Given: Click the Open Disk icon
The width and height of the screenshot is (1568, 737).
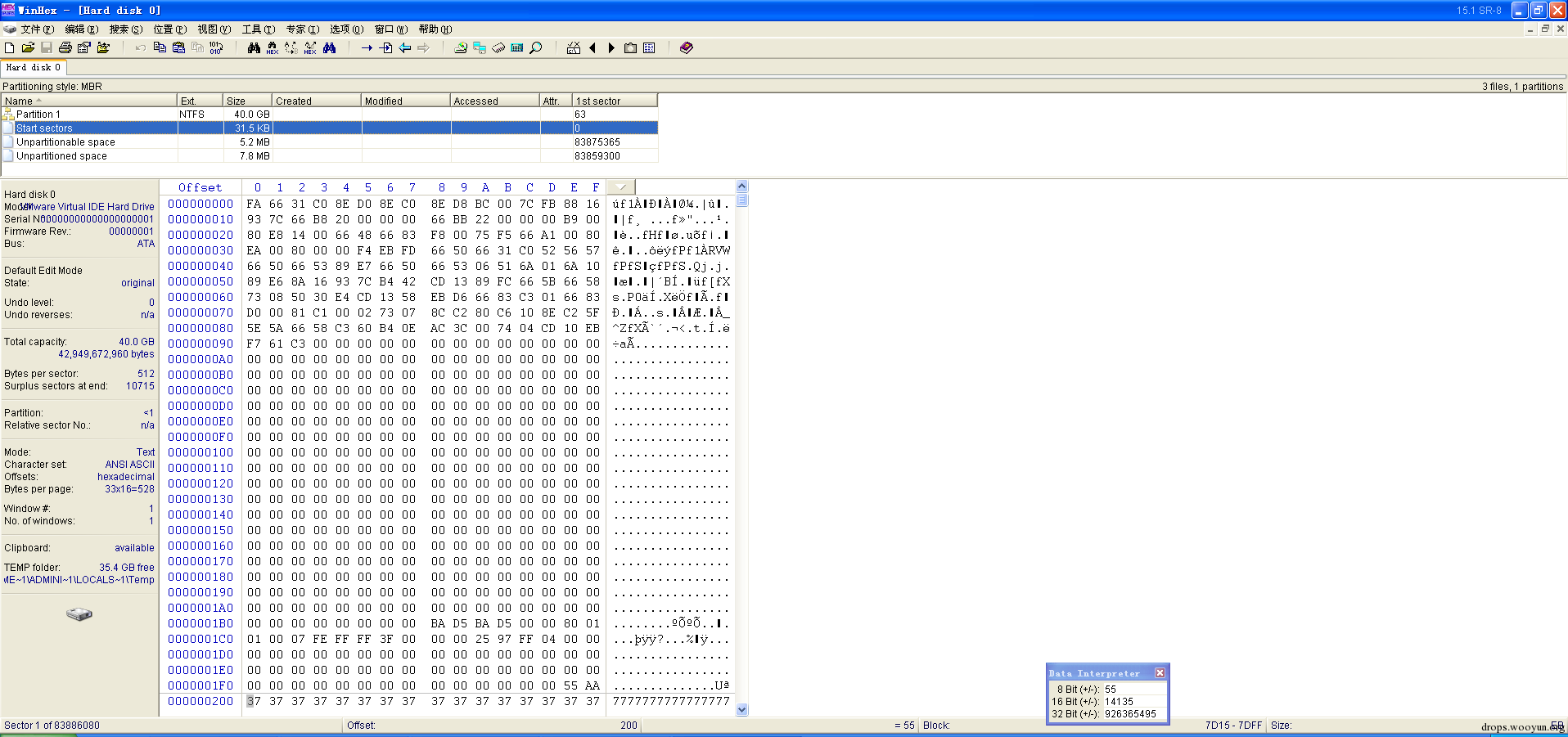Looking at the screenshot, I should coord(461,48).
